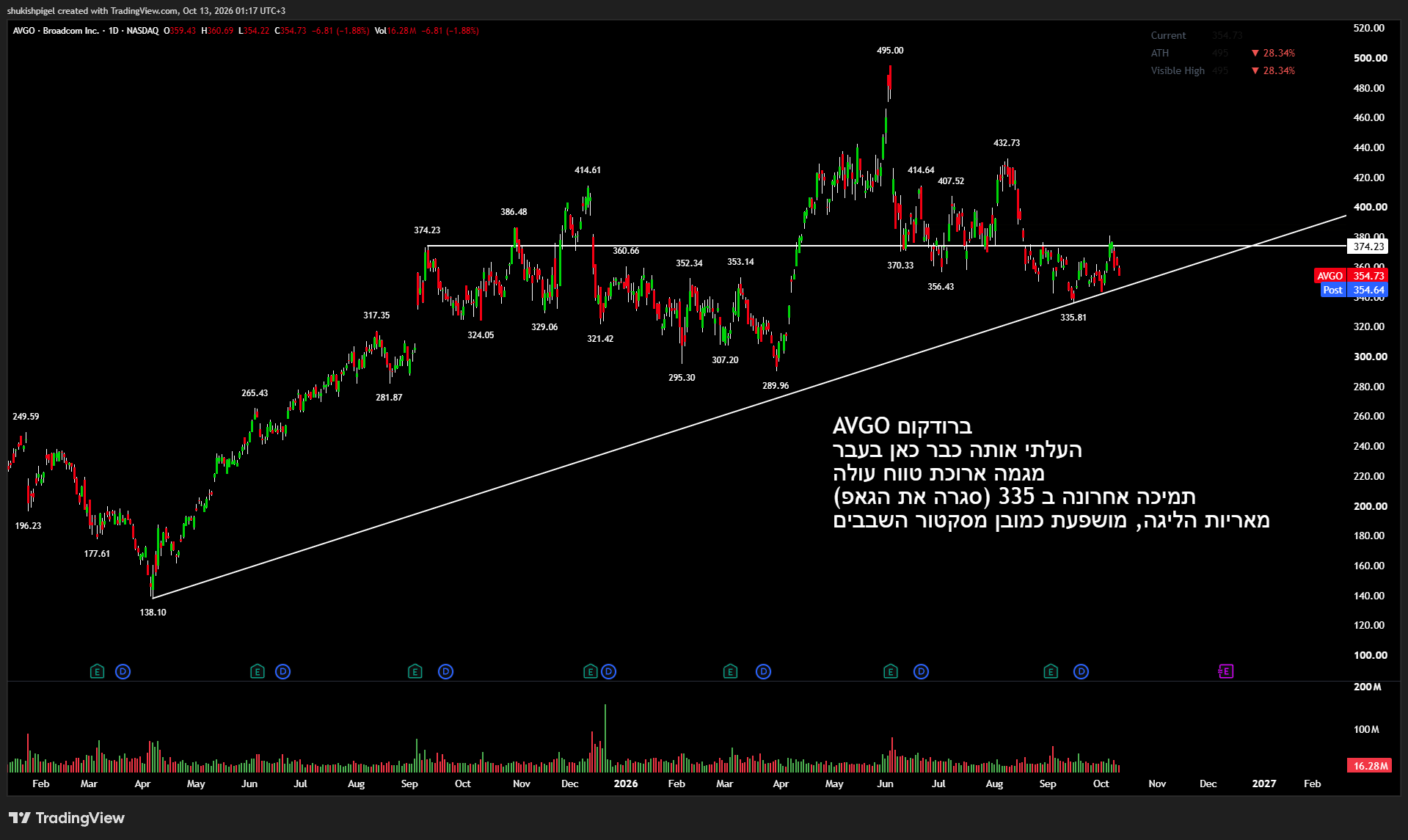This screenshot has width=1408, height=840.
Task: Open the dividend D marker before April 2026
Action: pos(763,671)
